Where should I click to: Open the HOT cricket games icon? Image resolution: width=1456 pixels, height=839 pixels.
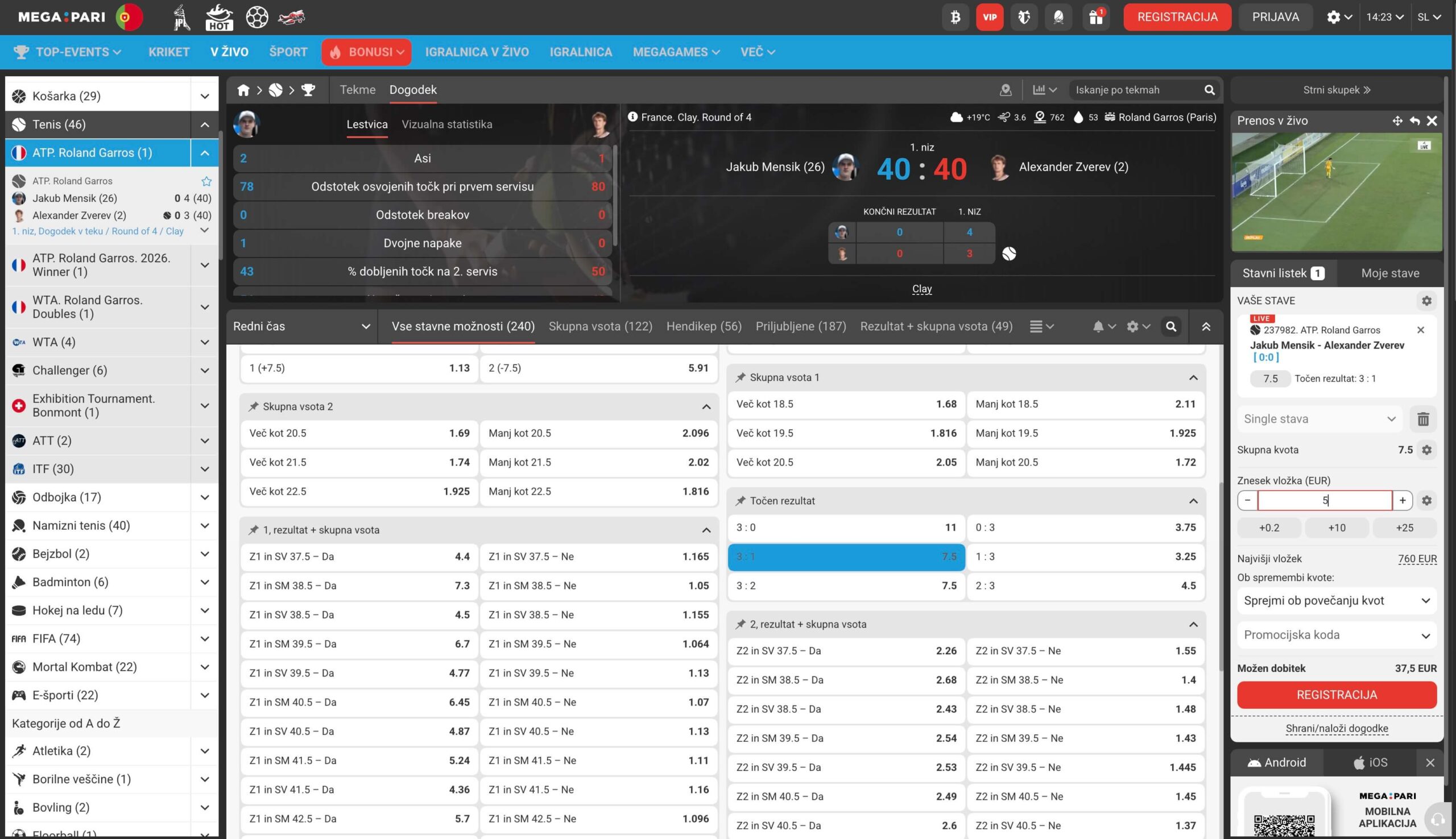[220, 17]
